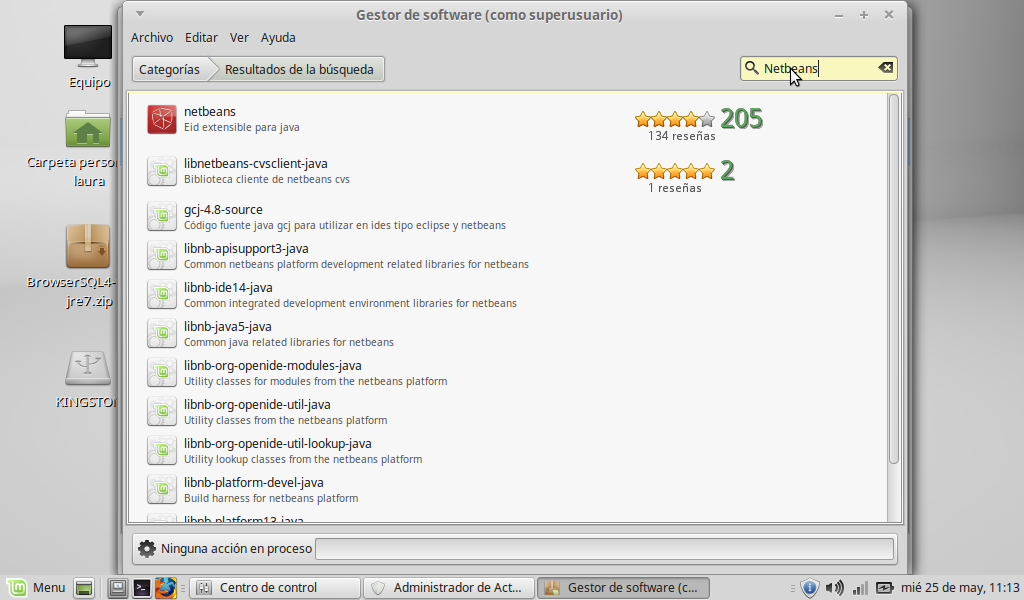The image size is (1024, 600).
Task: Go back to Categorías
Action: 169,69
